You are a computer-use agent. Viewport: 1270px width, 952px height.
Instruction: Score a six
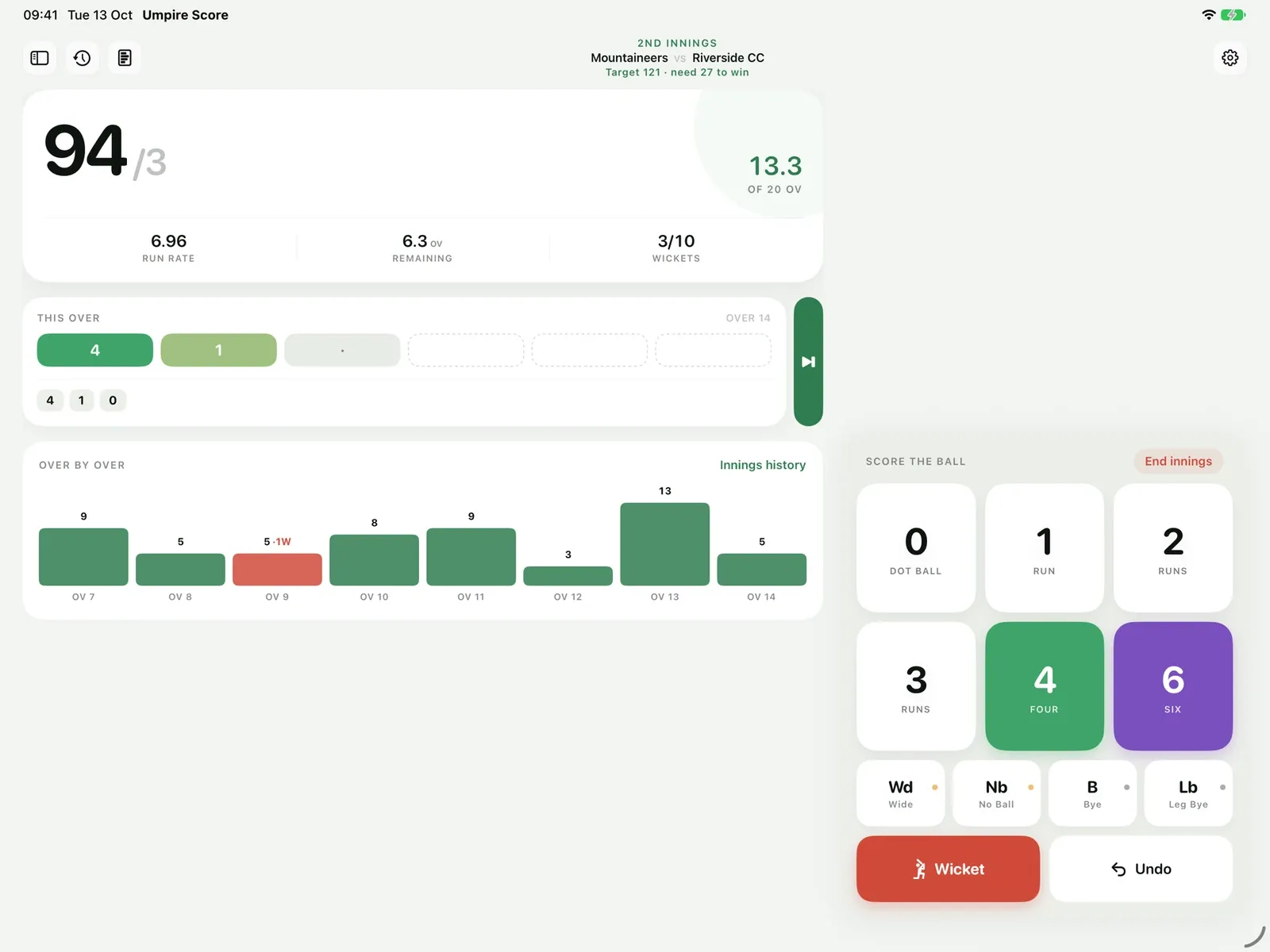1172,686
